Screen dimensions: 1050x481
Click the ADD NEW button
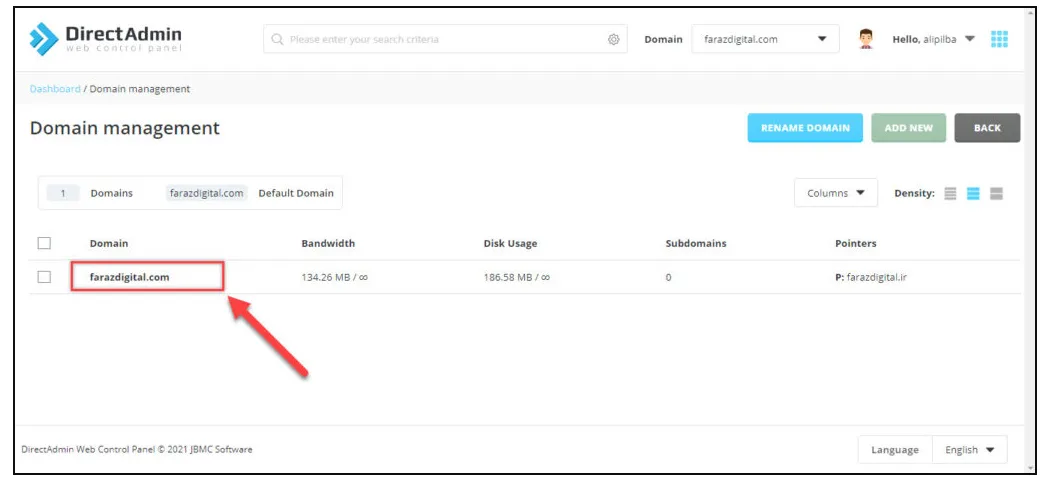pyautogui.click(x=909, y=128)
